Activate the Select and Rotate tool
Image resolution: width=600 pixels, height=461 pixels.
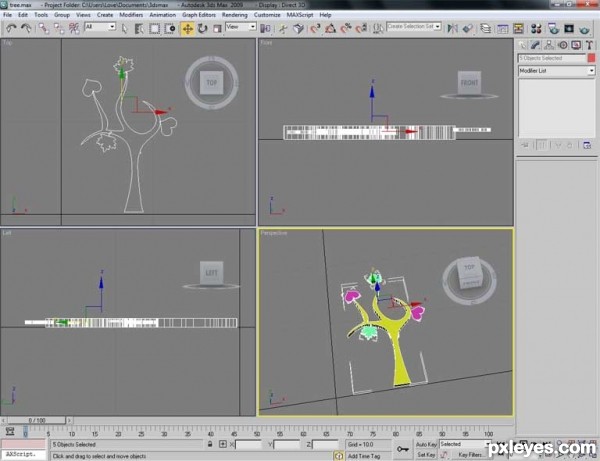point(202,29)
